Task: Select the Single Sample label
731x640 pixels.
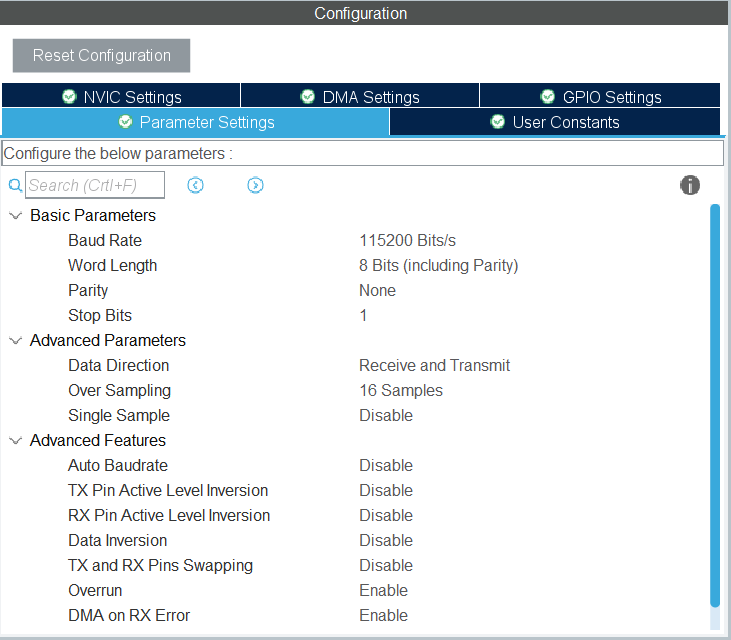Action: [x=119, y=415]
